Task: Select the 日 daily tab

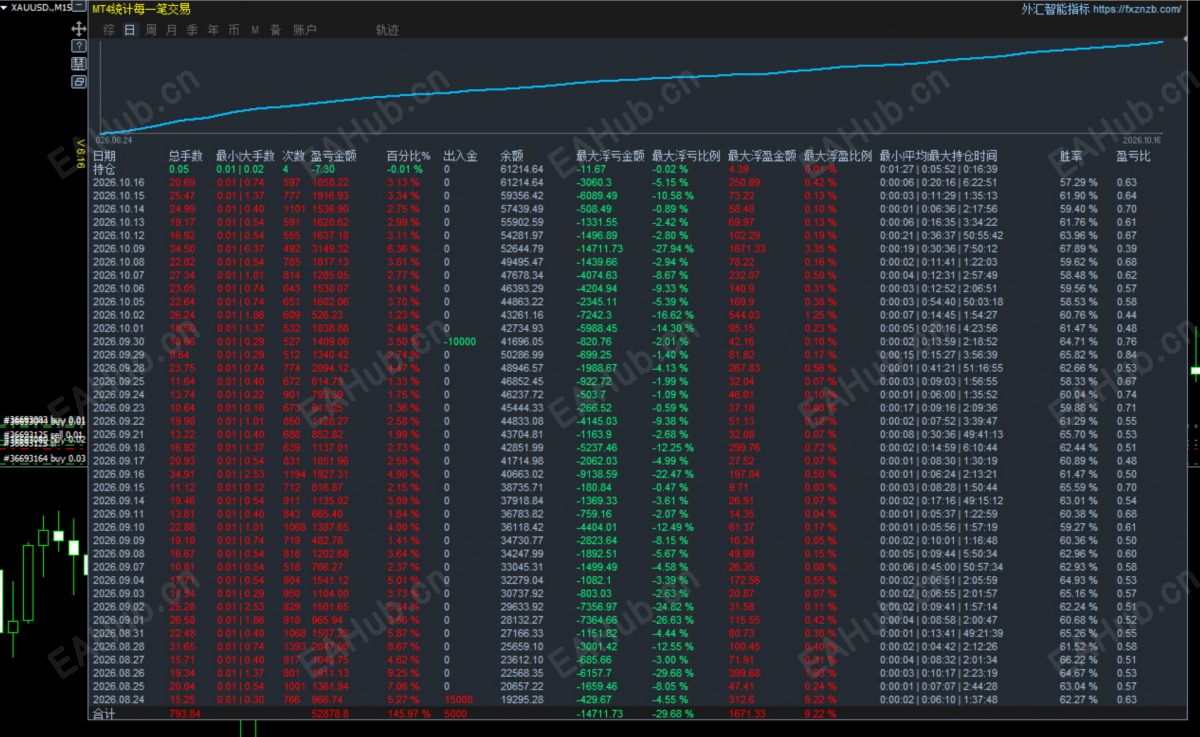Action: pyautogui.click(x=129, y=30)
